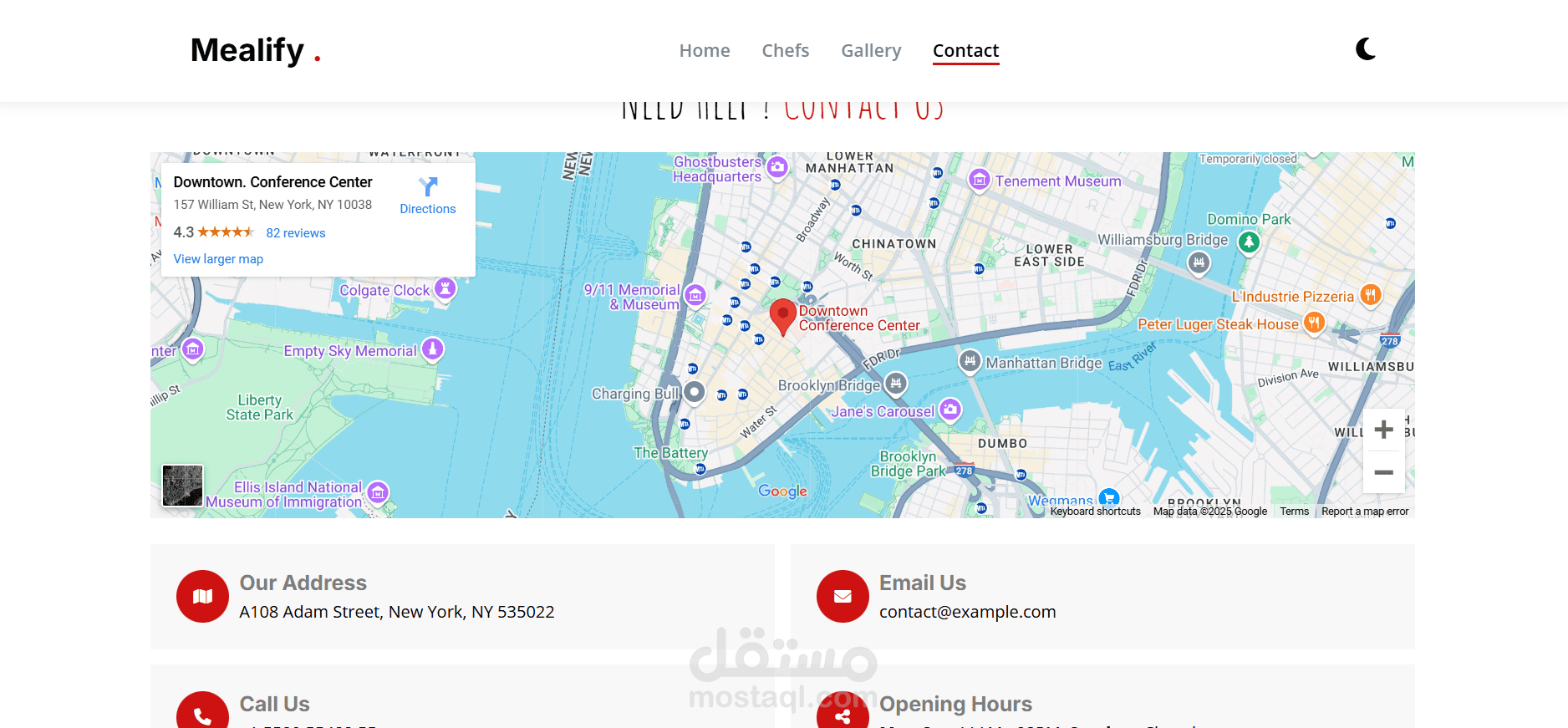1568x728 pixels.
Task: Click the Colgate Clock marker icon
Action: click(x=445, y=288)
